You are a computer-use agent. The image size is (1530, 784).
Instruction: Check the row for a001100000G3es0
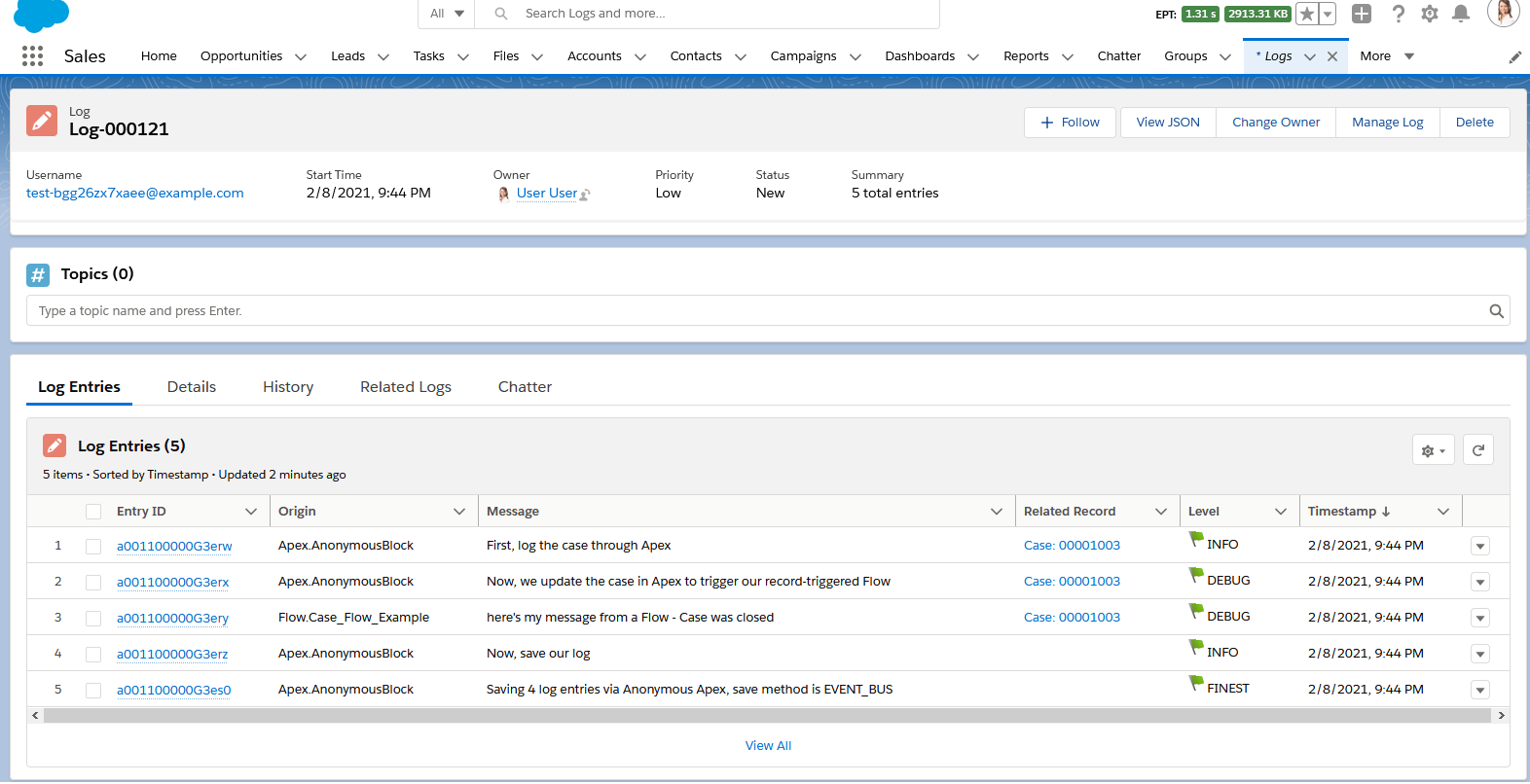93,691
